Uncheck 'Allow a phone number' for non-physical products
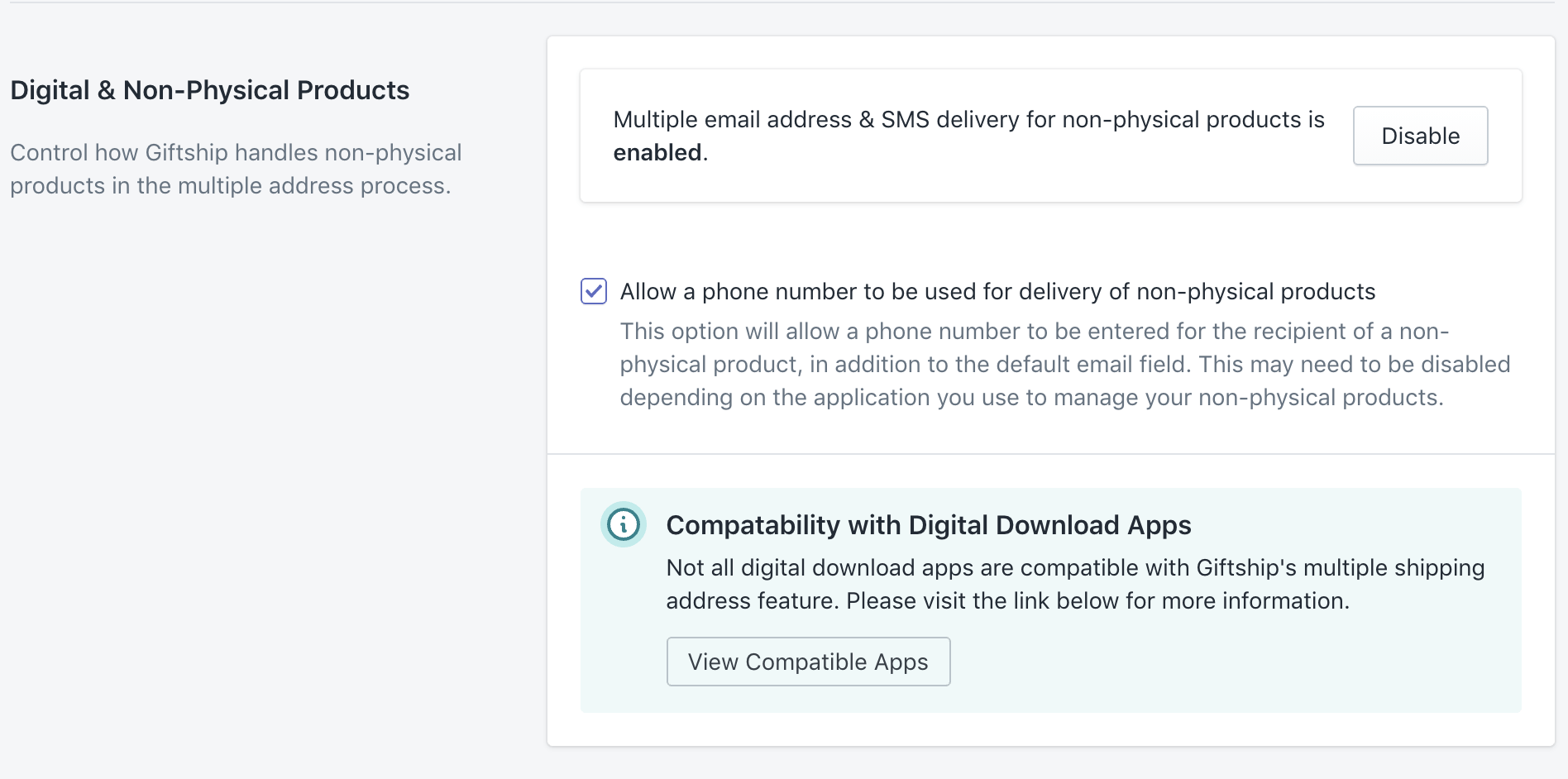This screenshot has width=1568, height=779. pyautogui.click(x=593, y=291)
